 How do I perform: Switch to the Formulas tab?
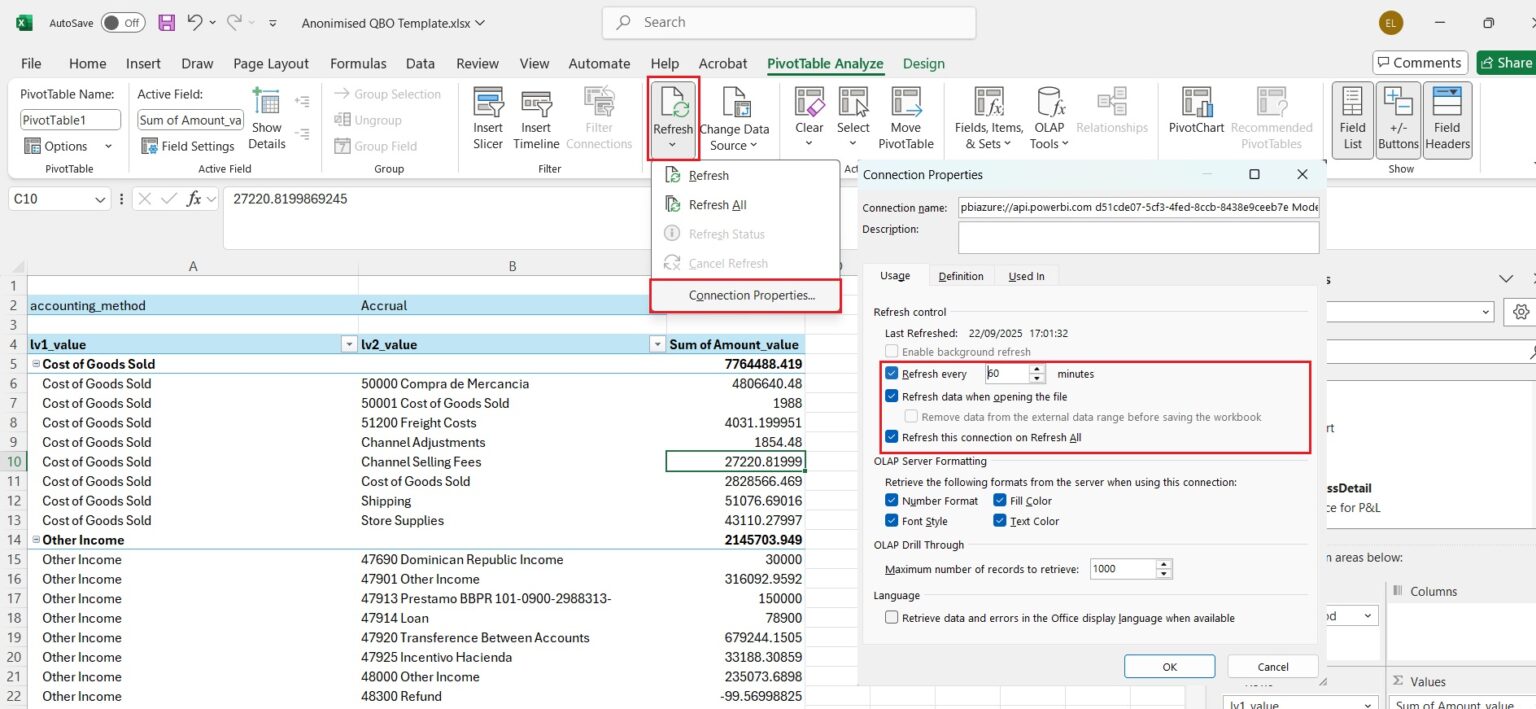[358, 63]
